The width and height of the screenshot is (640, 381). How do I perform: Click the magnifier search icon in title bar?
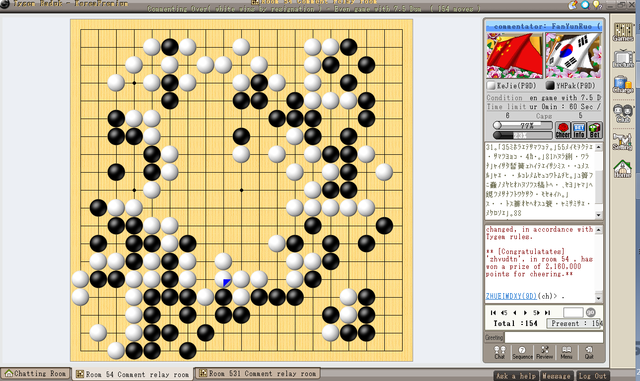tap(586, 4)
